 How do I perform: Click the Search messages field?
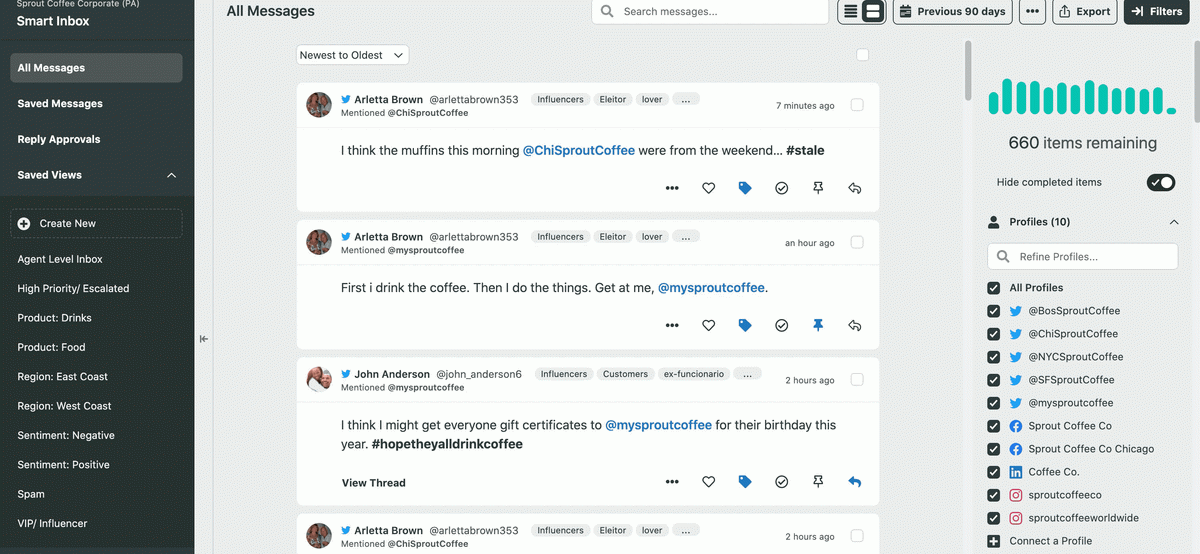[x=711, y=12]
